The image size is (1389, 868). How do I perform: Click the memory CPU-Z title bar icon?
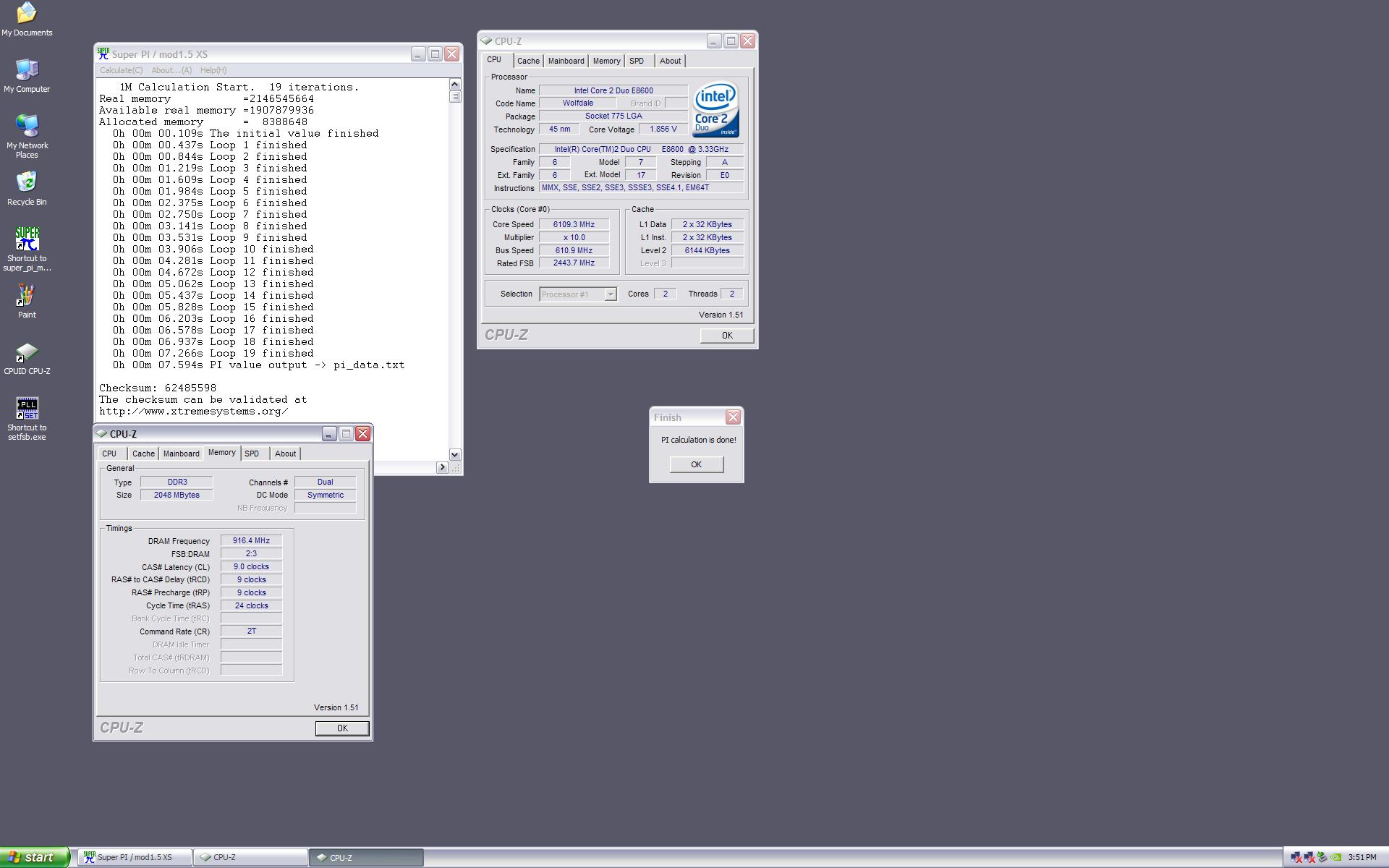(102, 434)
